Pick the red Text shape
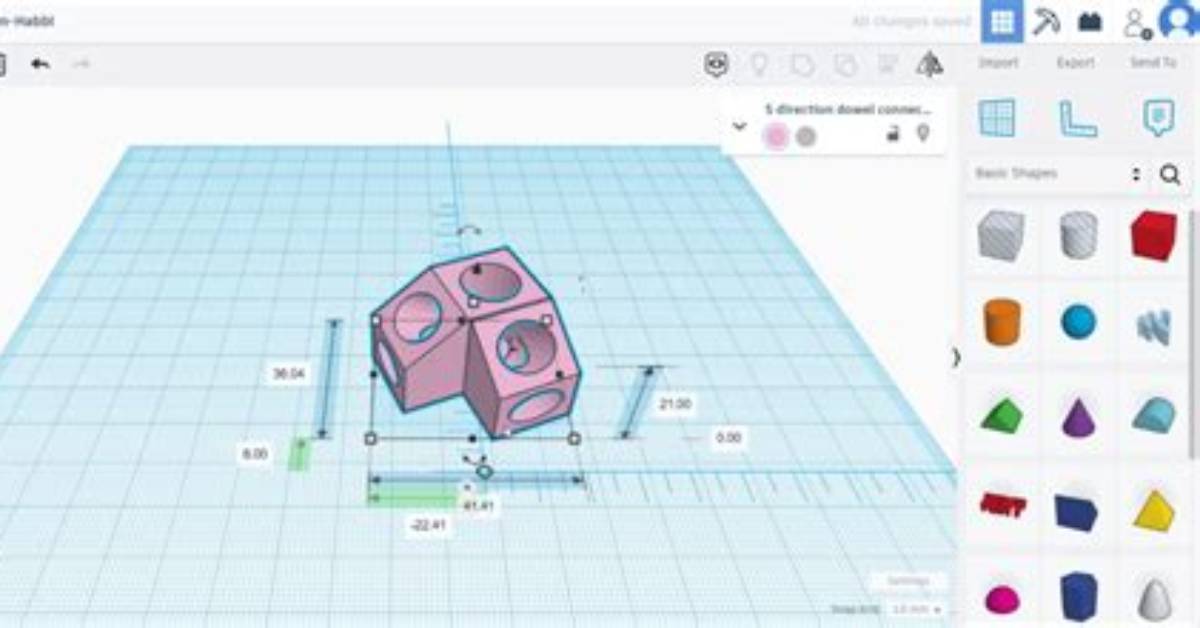 1002,505
